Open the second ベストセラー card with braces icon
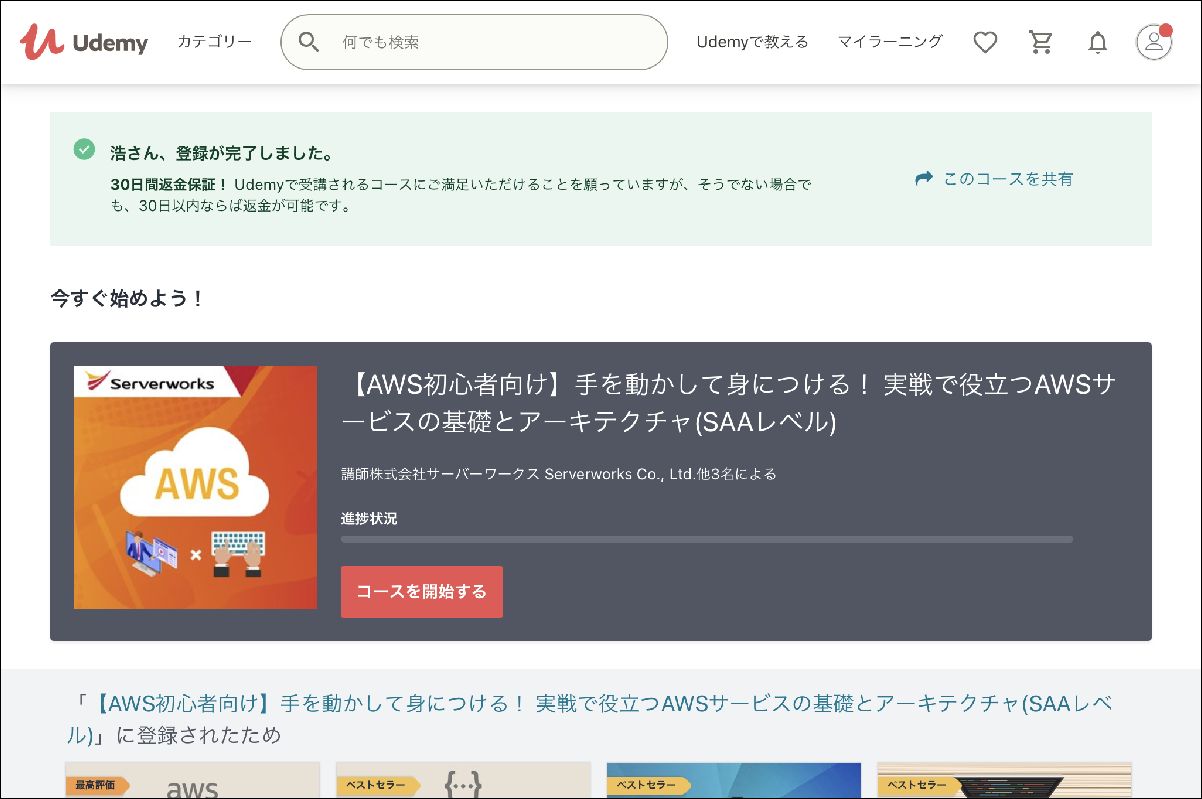The width and height of the screenshot is (1202, 799). tap(463, 780)
